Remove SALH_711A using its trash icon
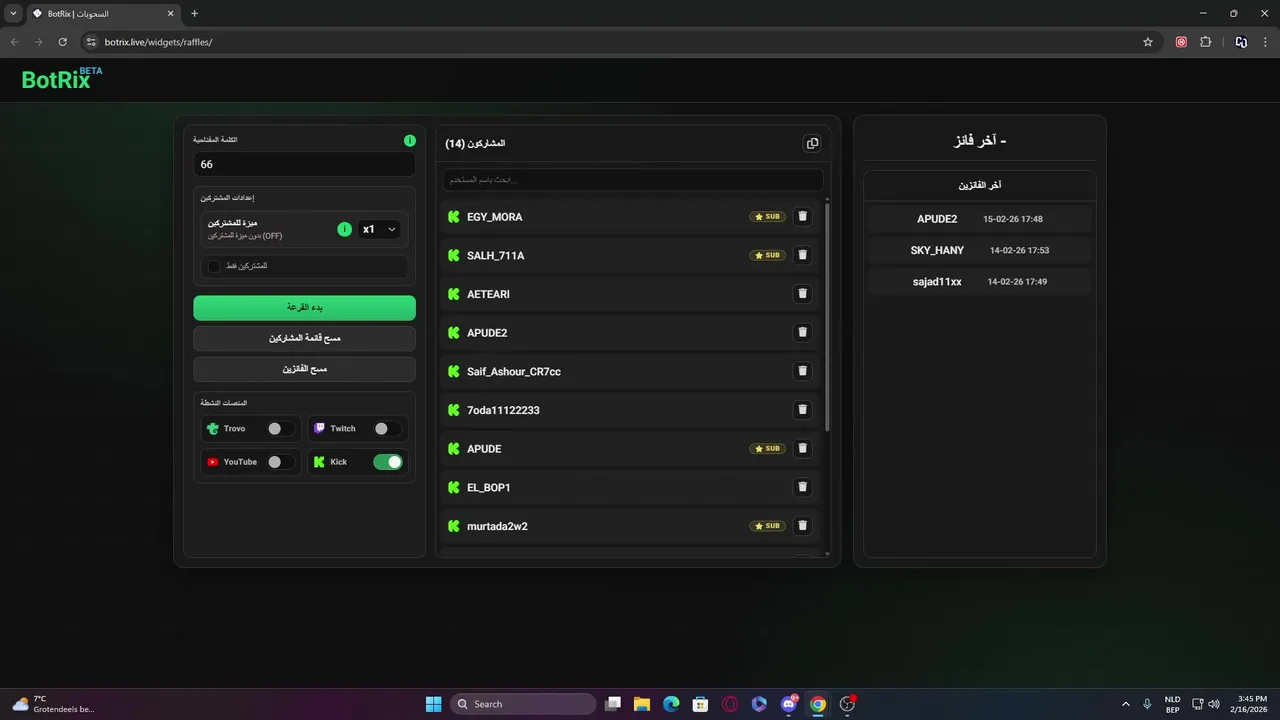The width and height of the screenshot is (1280, 720). [802, 255]
